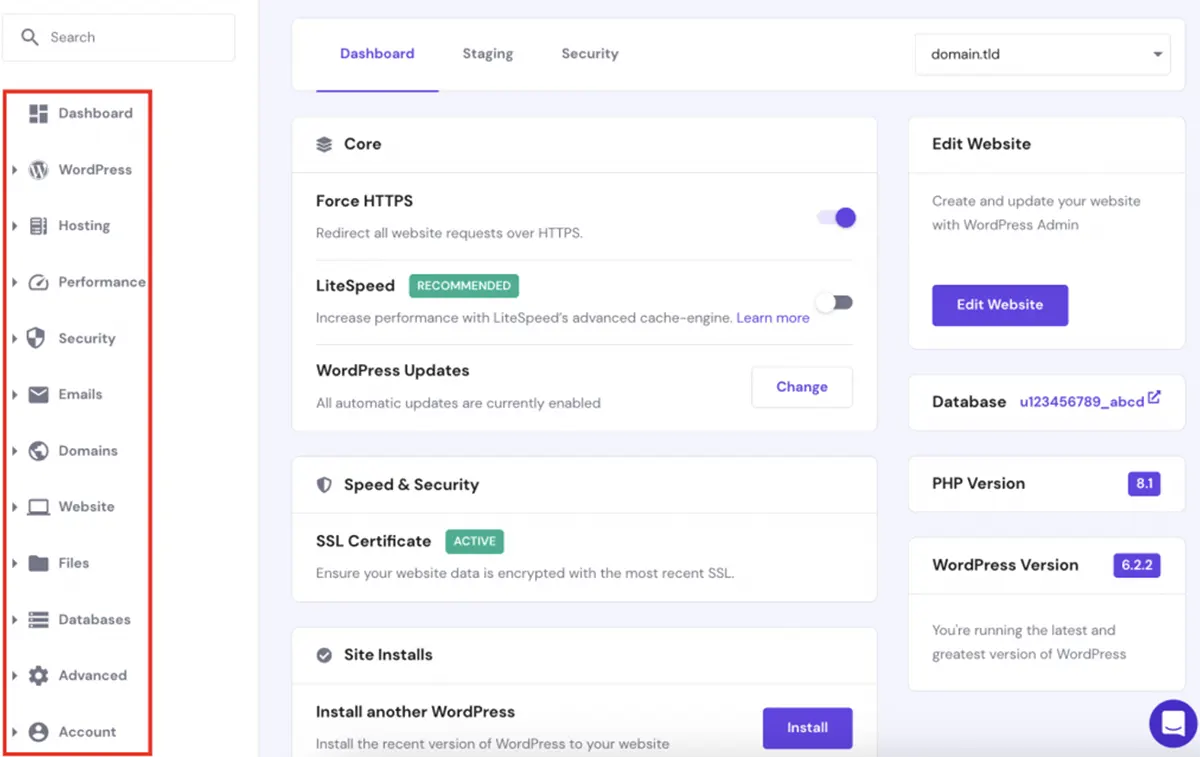This screenshot has height=757, width=1200.
Task: Click the RECOMMENDED badge next to LiteSpeed
Action: coord(464,286)
